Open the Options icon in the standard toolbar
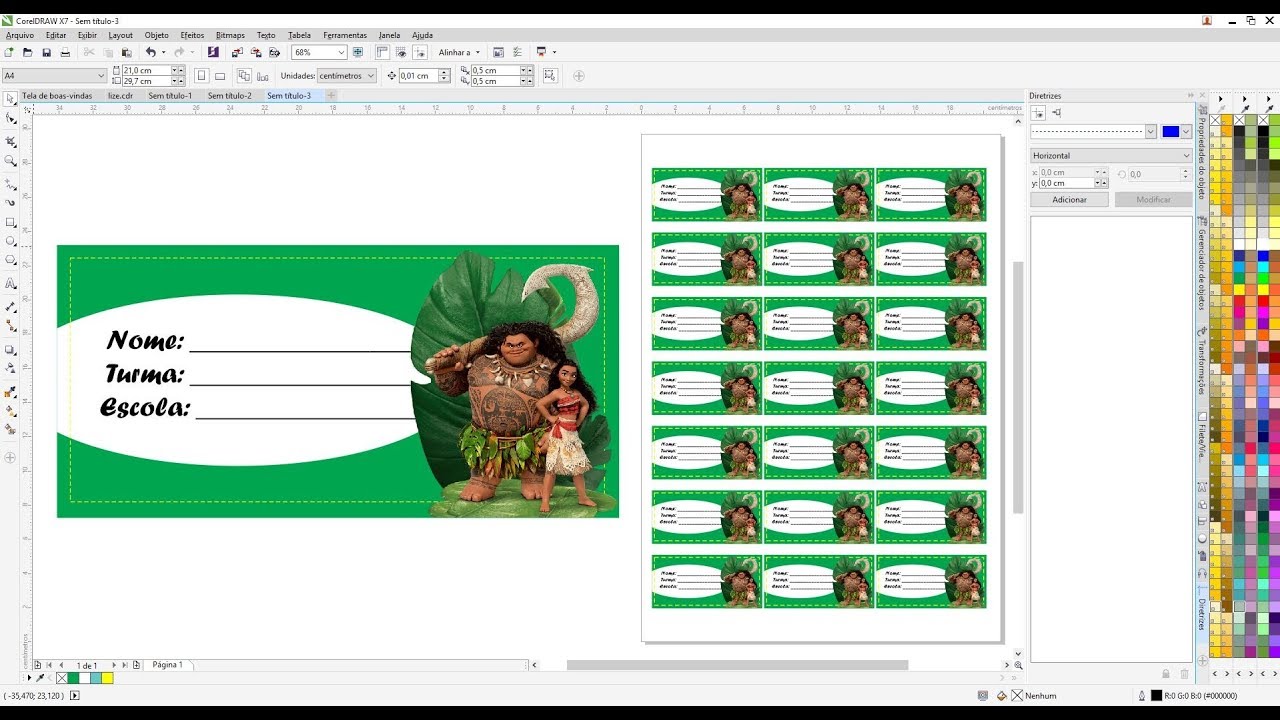 pyautogui.click(x=517, y=52)
